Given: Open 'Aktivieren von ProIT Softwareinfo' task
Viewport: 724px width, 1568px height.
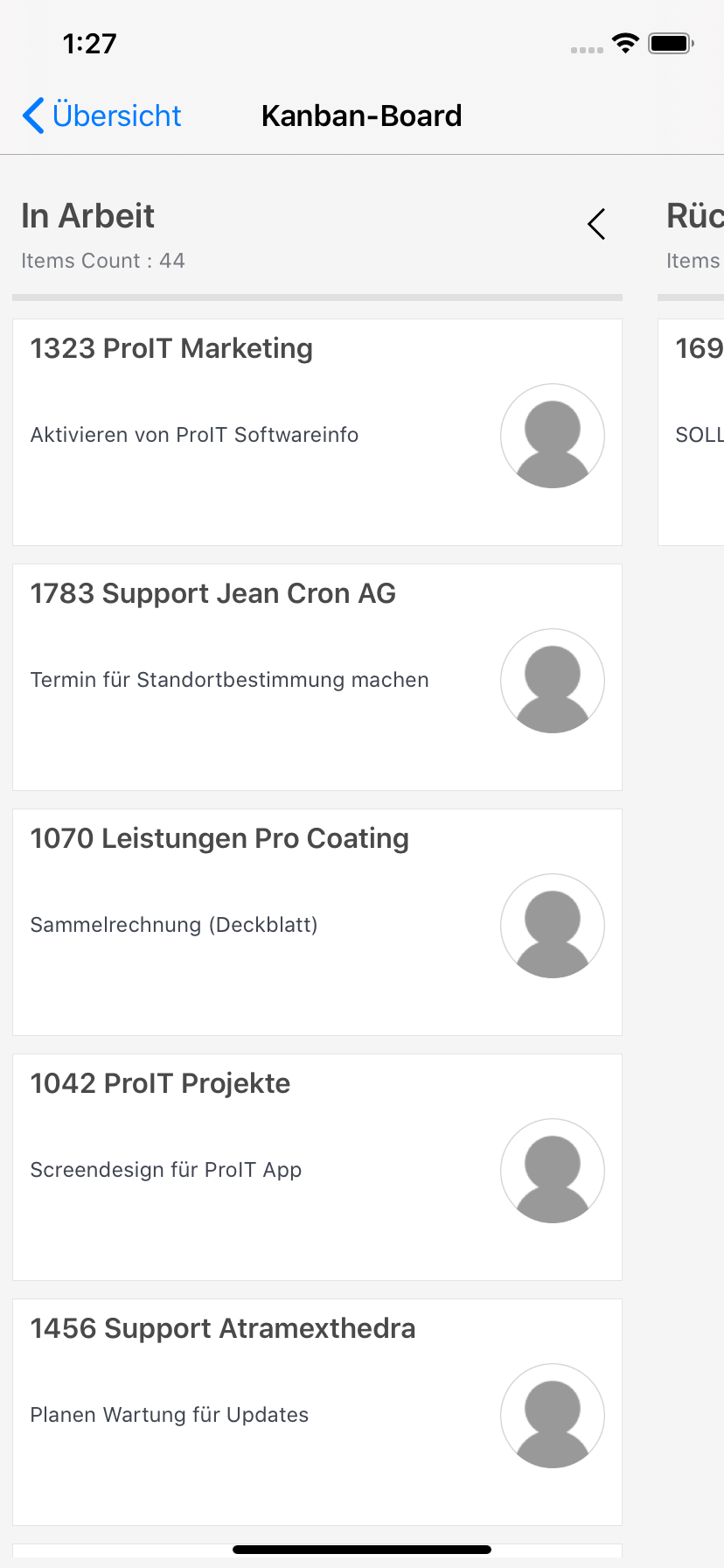Looking at the screenshot, I should tap(194, 435).
